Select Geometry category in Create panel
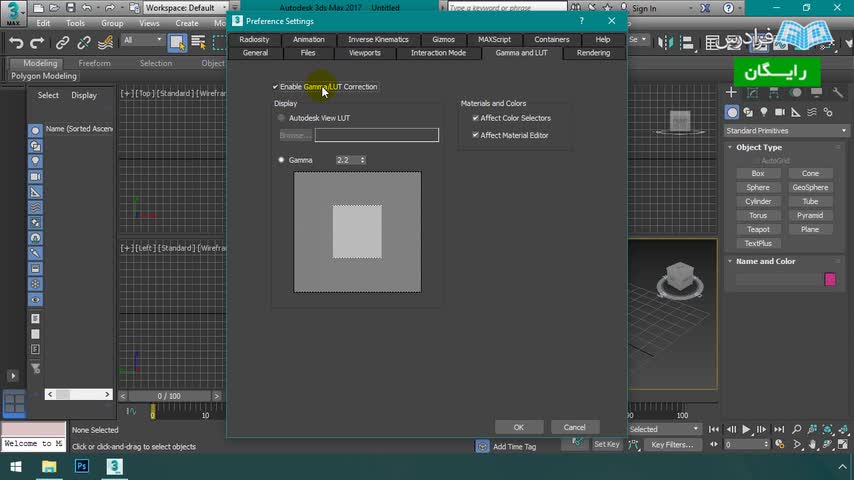This screenshot has width=854, height=480. click(x=732, y=112)
